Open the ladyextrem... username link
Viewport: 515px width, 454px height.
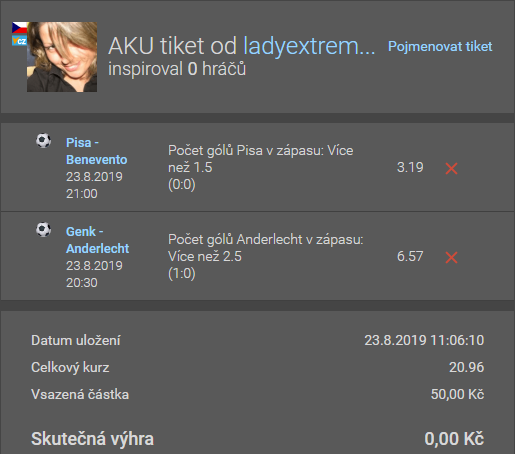[309, 46]
